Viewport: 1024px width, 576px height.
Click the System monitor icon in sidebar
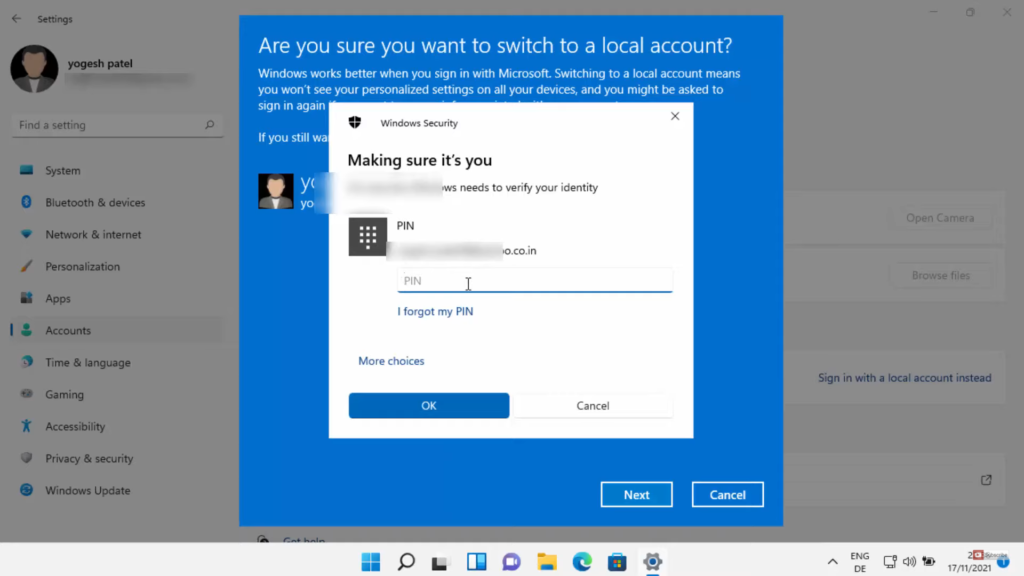click(26, 170)
